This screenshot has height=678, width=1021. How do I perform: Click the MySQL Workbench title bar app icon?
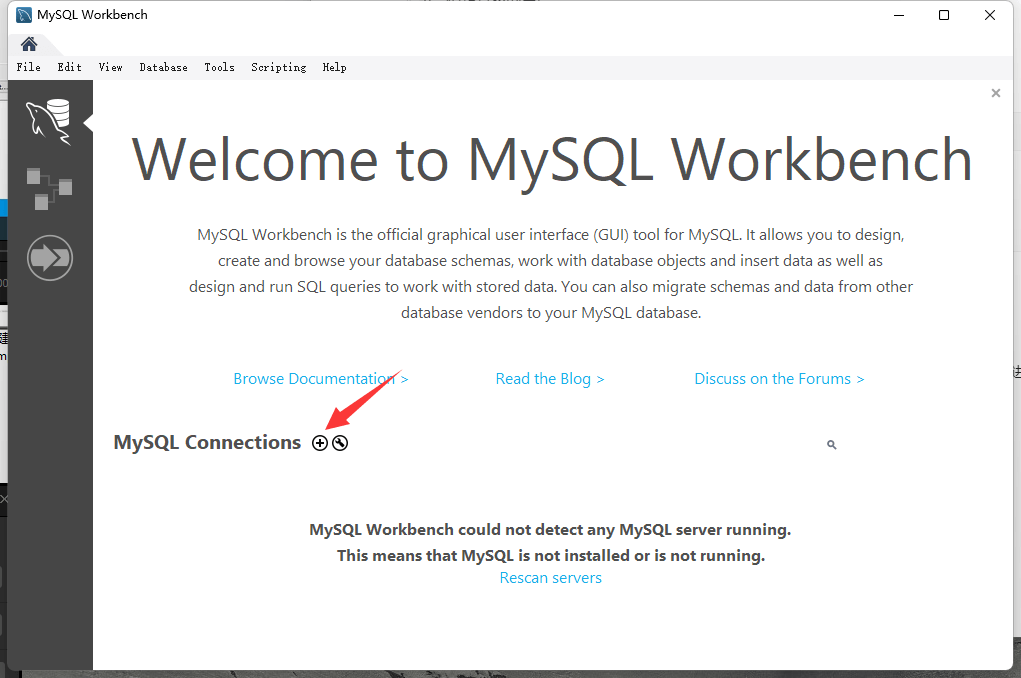24,15
